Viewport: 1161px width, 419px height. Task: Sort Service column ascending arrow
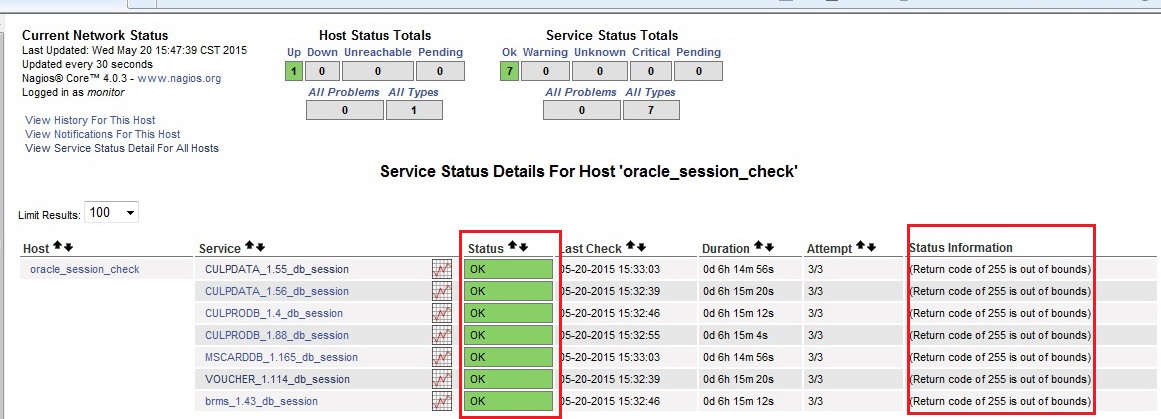click(250, 247)
